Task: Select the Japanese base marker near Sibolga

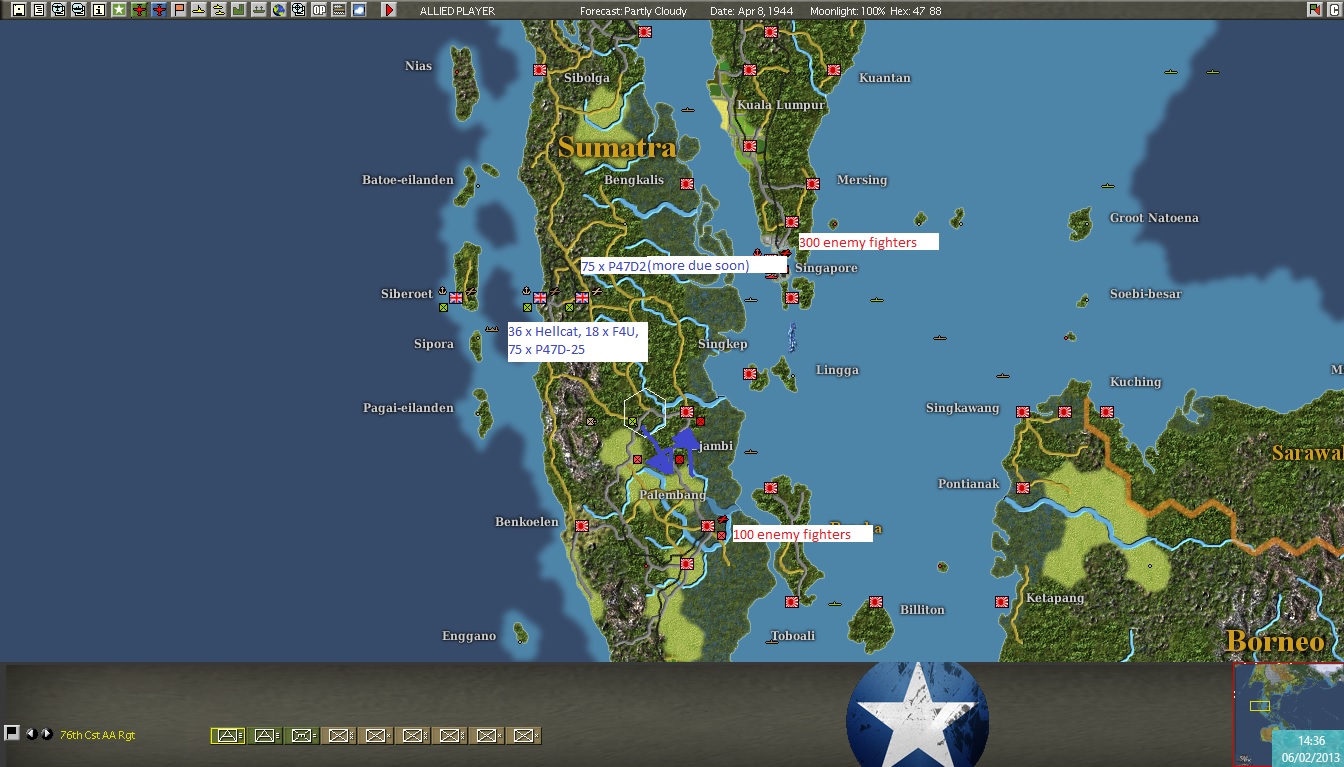Action: click(x=540, y=70)
